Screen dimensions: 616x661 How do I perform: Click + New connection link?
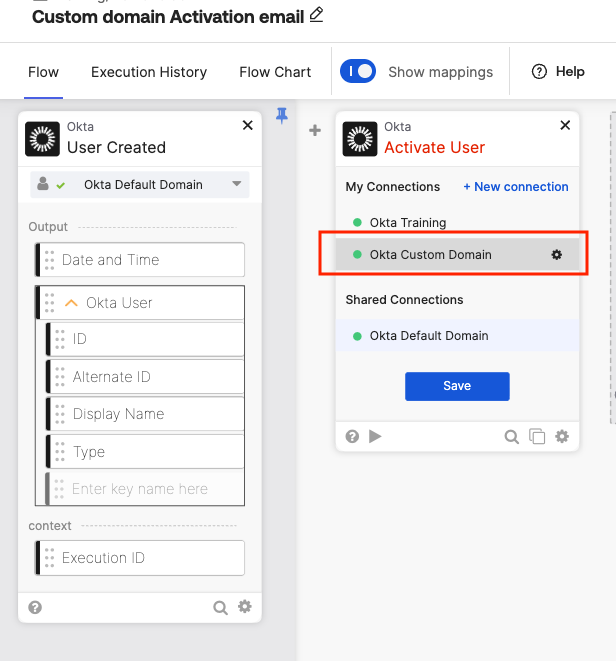[x=516, y=186]
